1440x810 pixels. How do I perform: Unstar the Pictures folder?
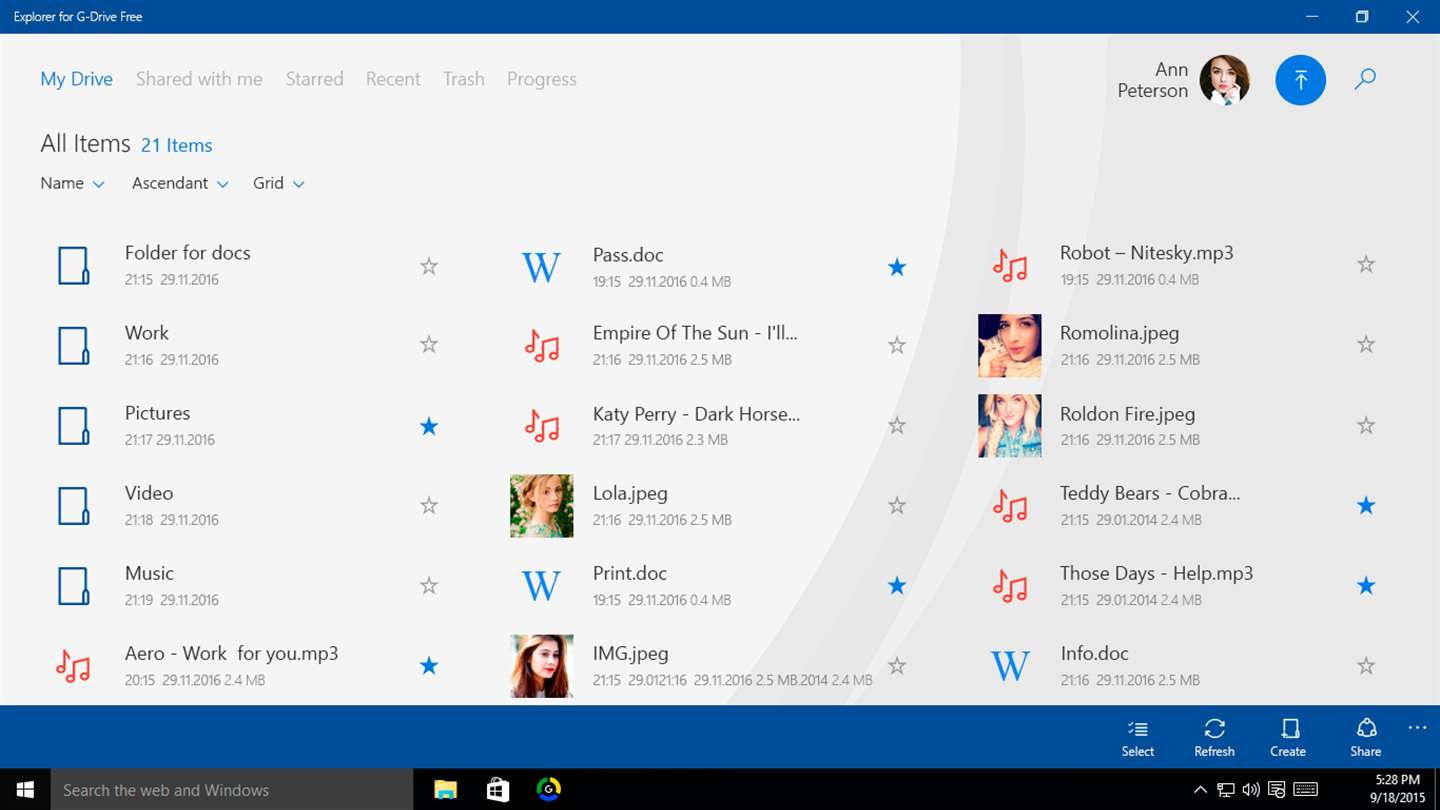click(429, 426)
